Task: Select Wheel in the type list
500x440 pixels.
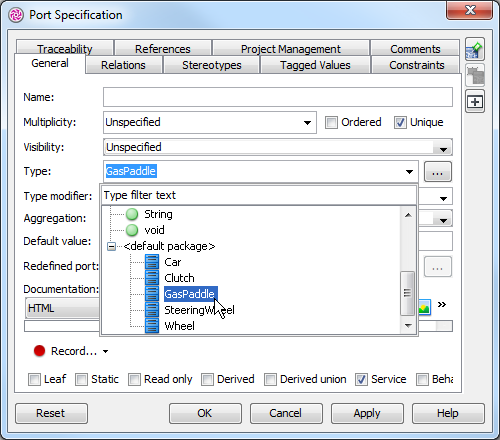Action: pyautogui.click(x=179, y=326)
